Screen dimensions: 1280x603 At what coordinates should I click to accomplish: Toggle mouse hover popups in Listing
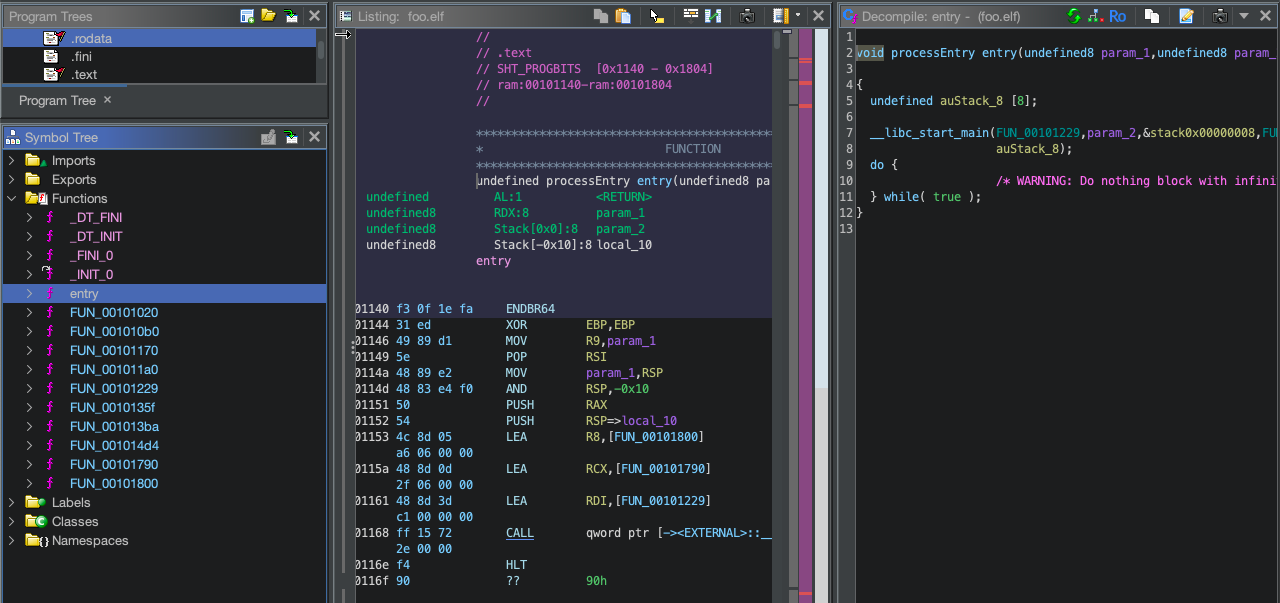tap(657, 16)
